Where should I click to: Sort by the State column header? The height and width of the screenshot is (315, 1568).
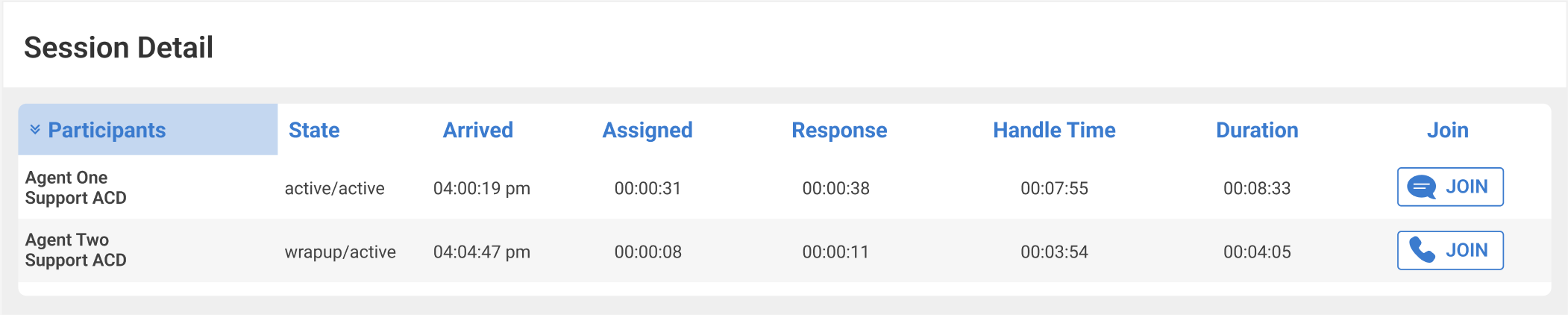pyautogui.click(x=314, y=130)
